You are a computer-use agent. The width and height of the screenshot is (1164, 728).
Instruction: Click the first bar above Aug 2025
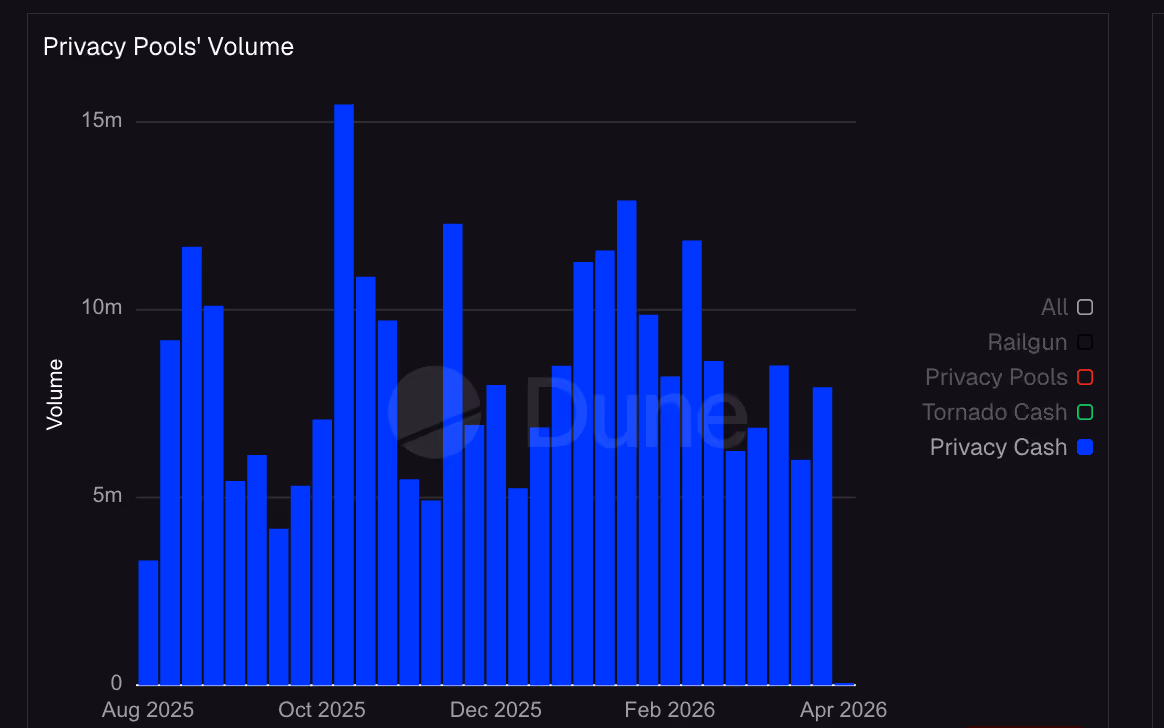(148, 622)
